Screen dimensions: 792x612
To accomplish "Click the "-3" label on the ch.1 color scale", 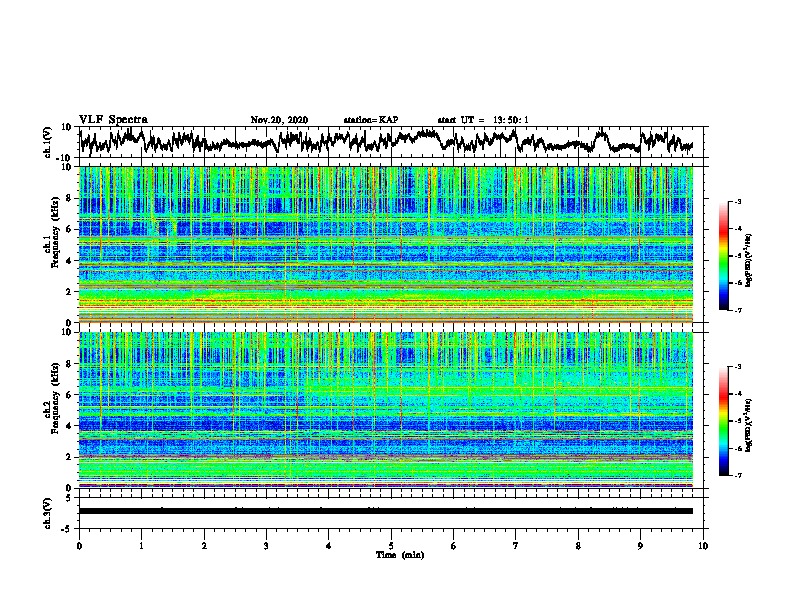I will tap(738, 202).
